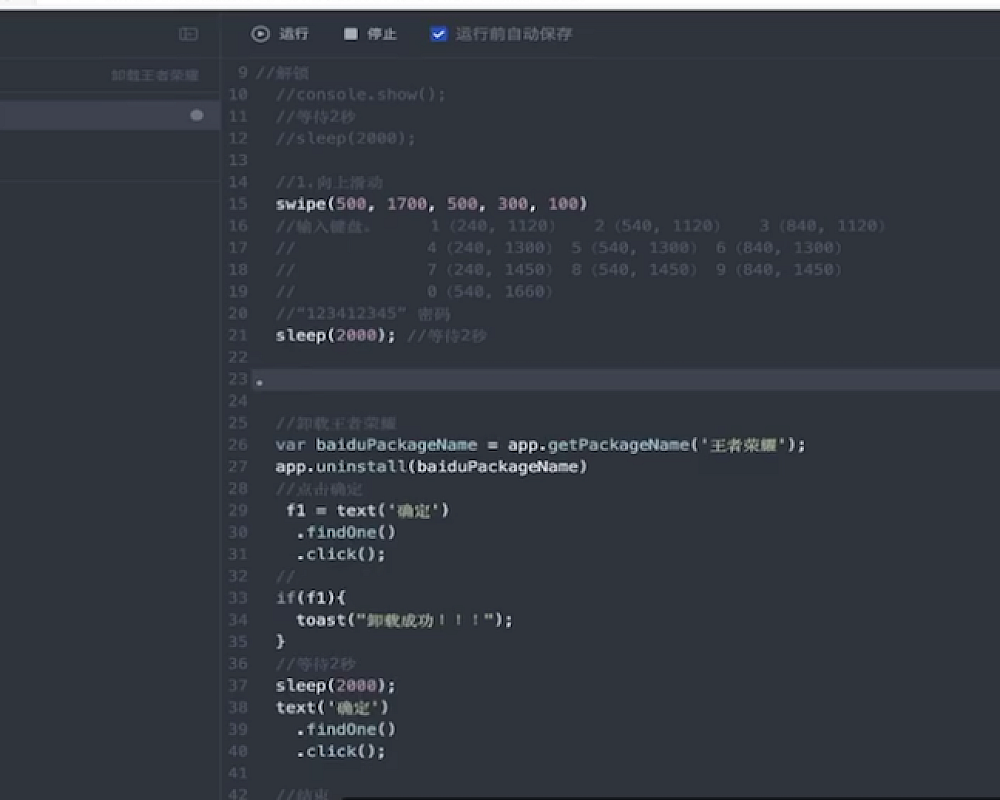Click the 运行前自动保存 label text
Image resolution: width=1000 pixels, height=800 pixels.
(514, 34)
